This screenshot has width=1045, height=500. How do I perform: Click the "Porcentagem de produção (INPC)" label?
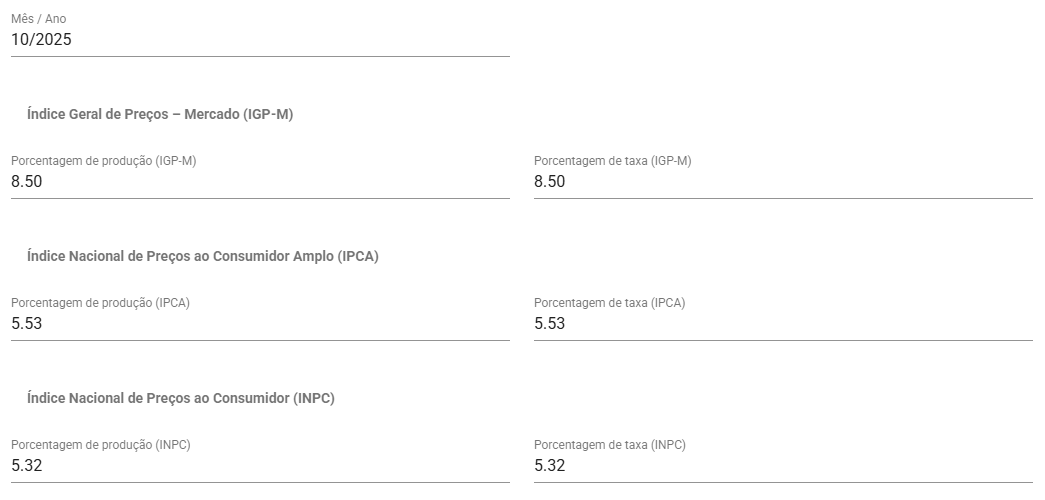coord(100,445)
